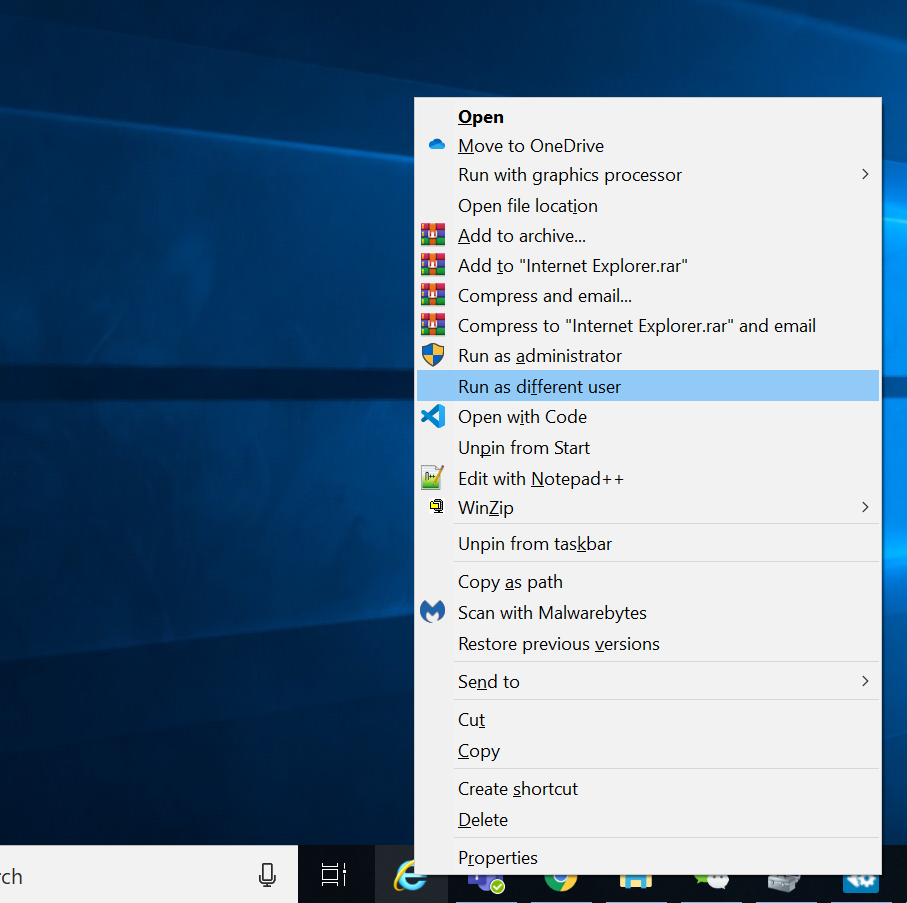Choose Open file location
This screenshot has width=907, height=903.
[x=527, y=206]
